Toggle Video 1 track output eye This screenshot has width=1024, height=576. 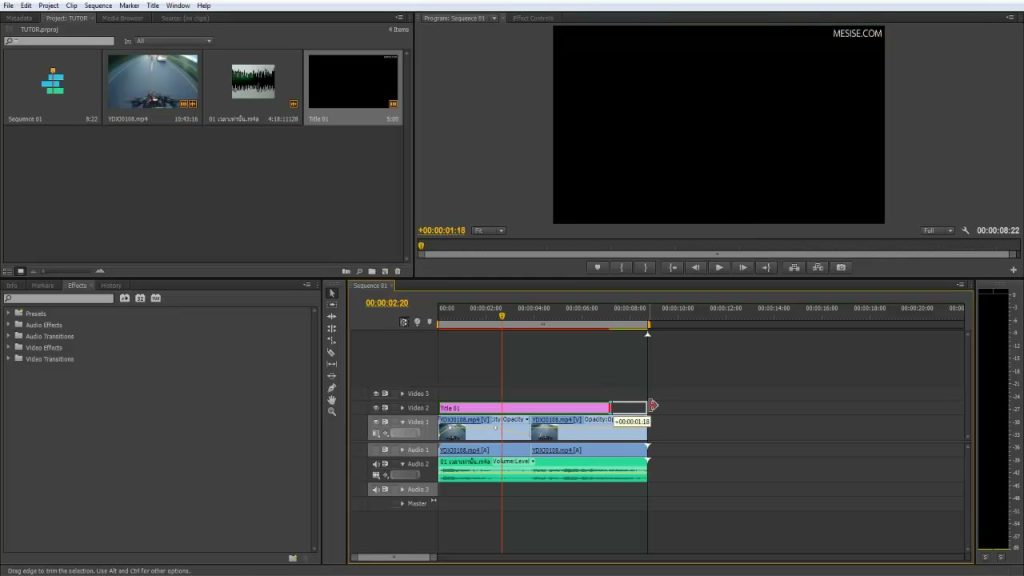[376, 422]
